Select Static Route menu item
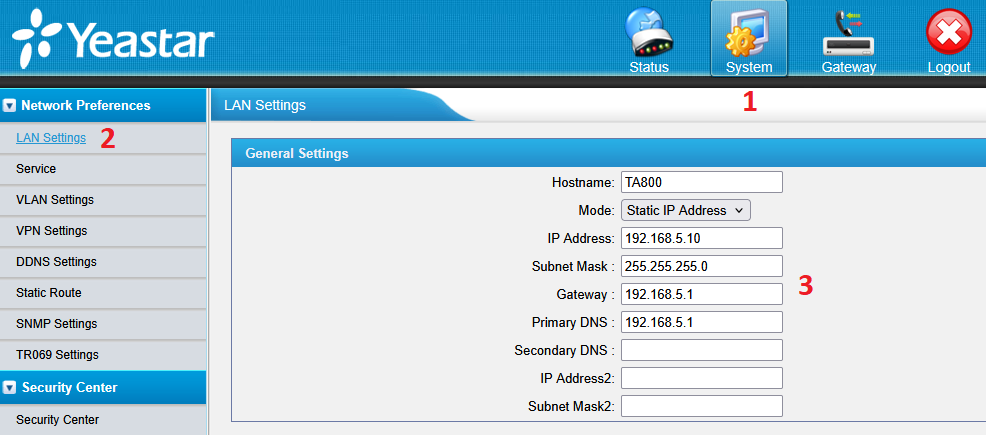986x435 pixels. [49, 293]
